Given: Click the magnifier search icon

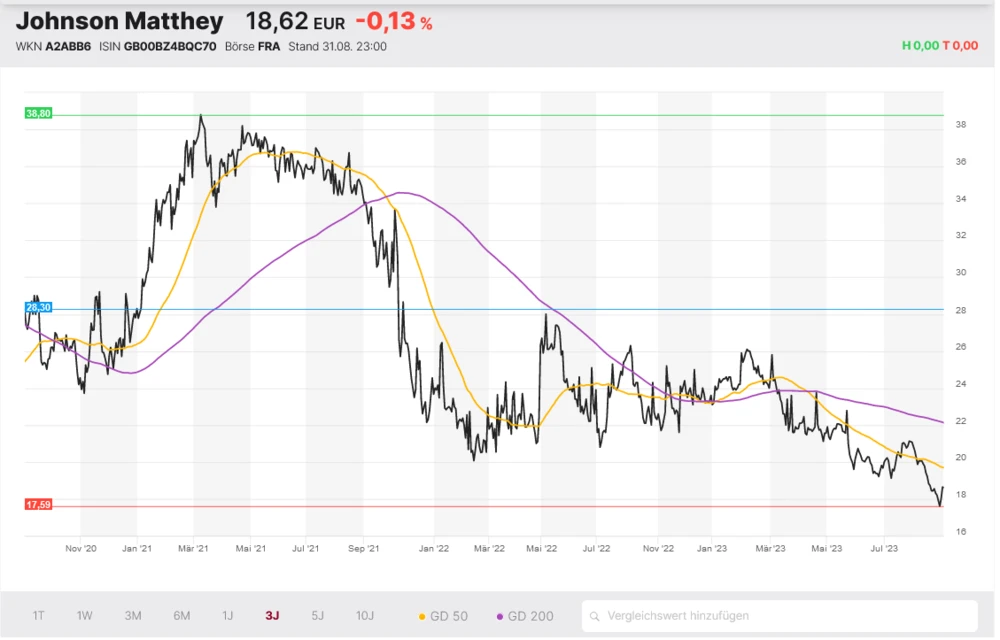Looking at the screenshot, I should [595, 616].
